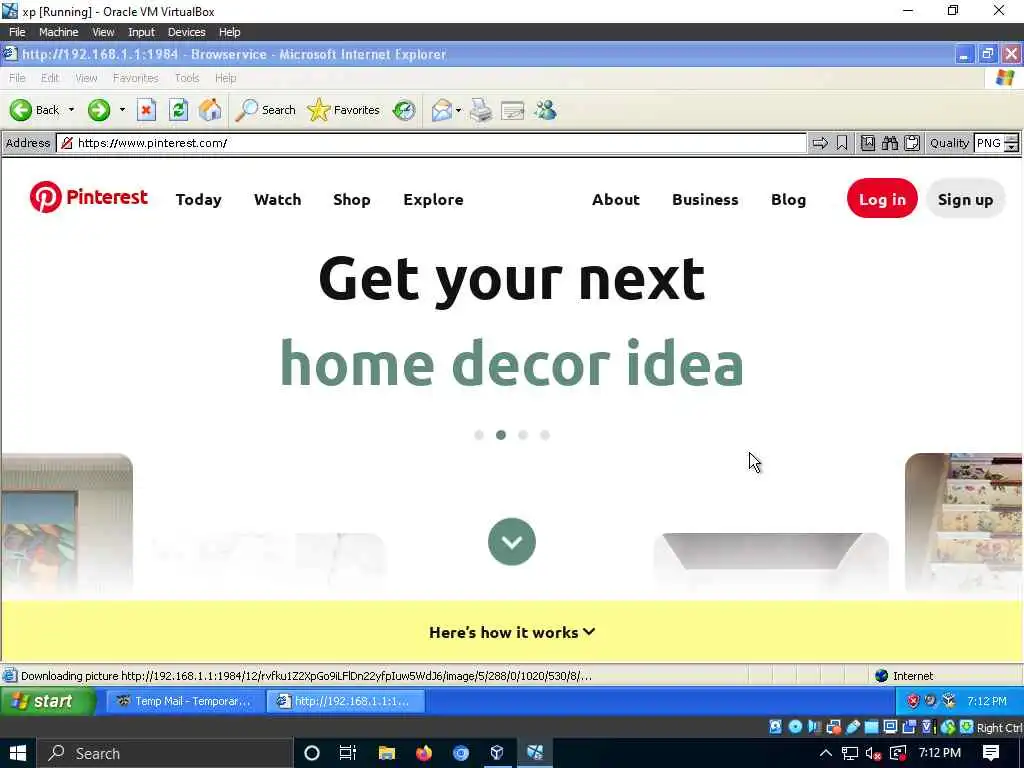This screenshot has height=768, width=1024.
Task: Print the page with the printer icon
Action: pyautogui.click(x=481, y=110)
